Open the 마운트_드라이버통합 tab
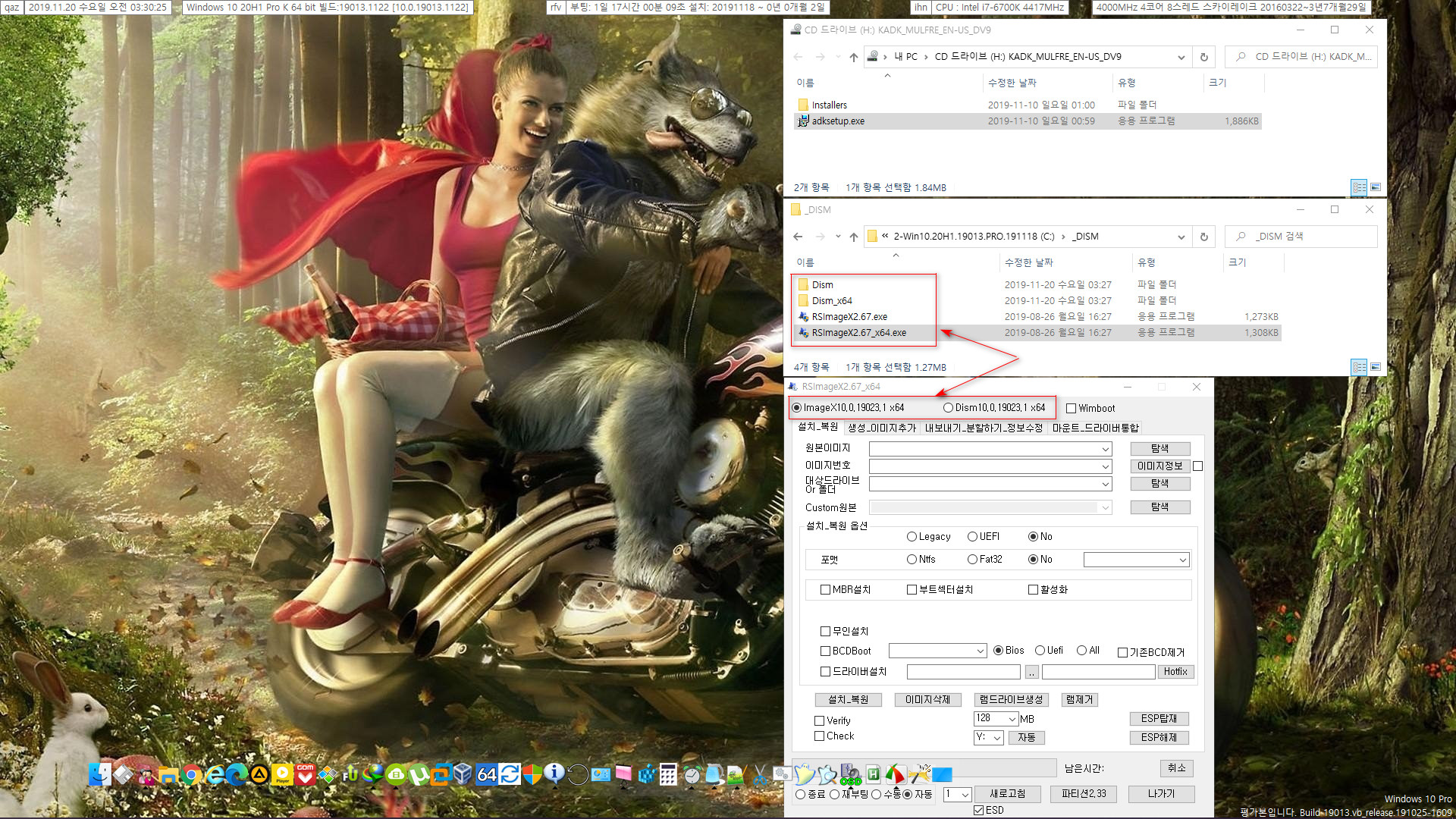This screenshot has height=819, width=1456. 1095,428
